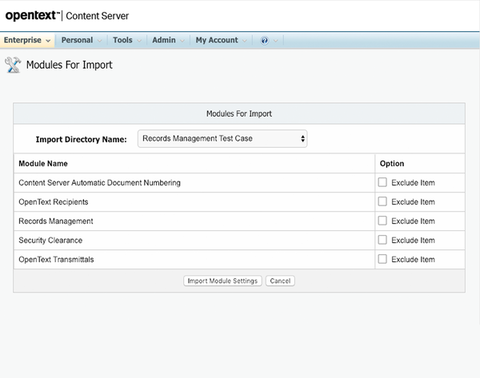Click the Cancel button
The width and height of the screenshot is (480, 378).
click(x=280, y=281)
